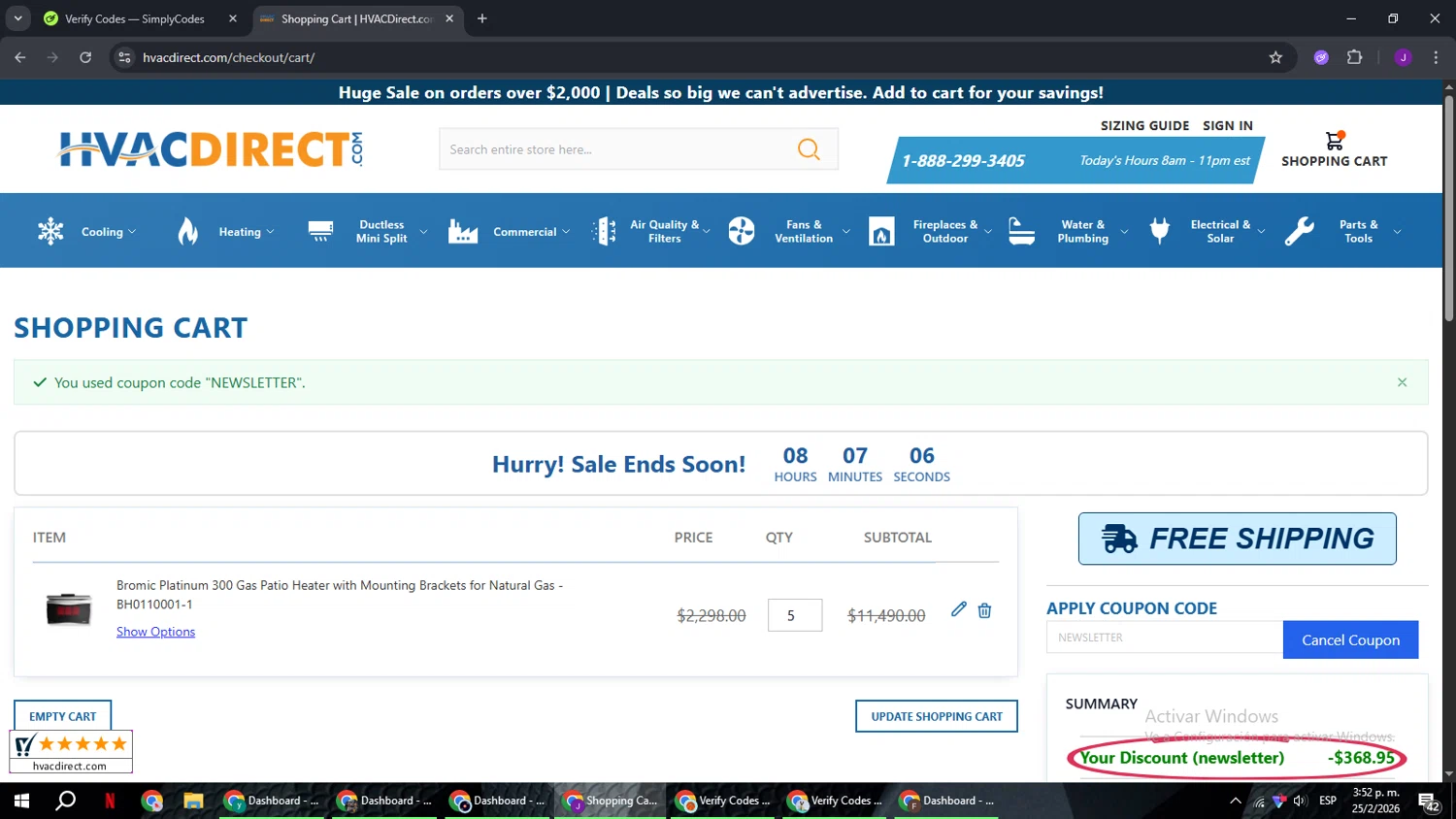Viewport: 1456px width, 819px height.
Task: Click the Ductless Mini Split unit icon
Action: coord(320,231)
